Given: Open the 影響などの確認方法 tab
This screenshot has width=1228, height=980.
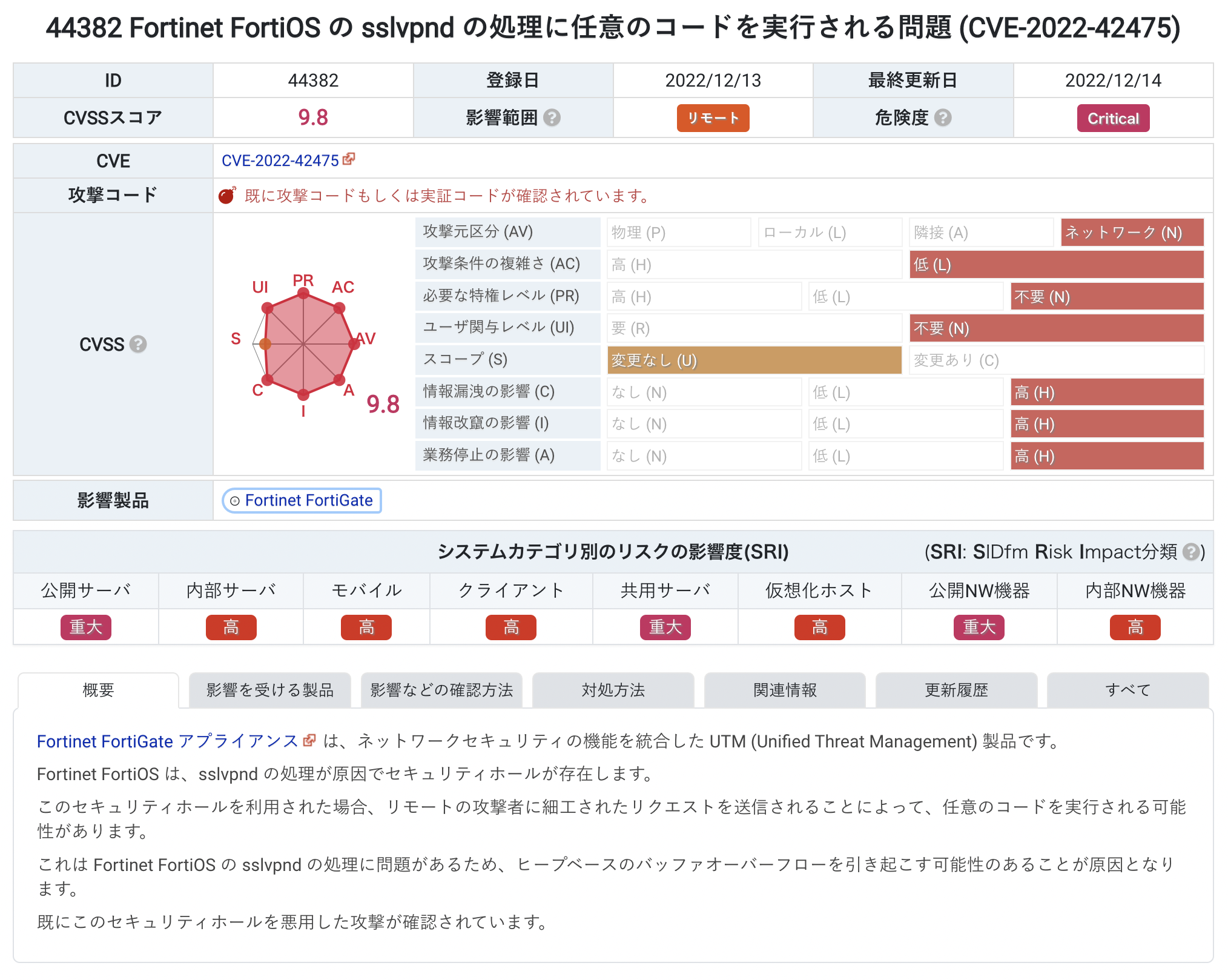Looking at the screenshot, I should point(441,690).
